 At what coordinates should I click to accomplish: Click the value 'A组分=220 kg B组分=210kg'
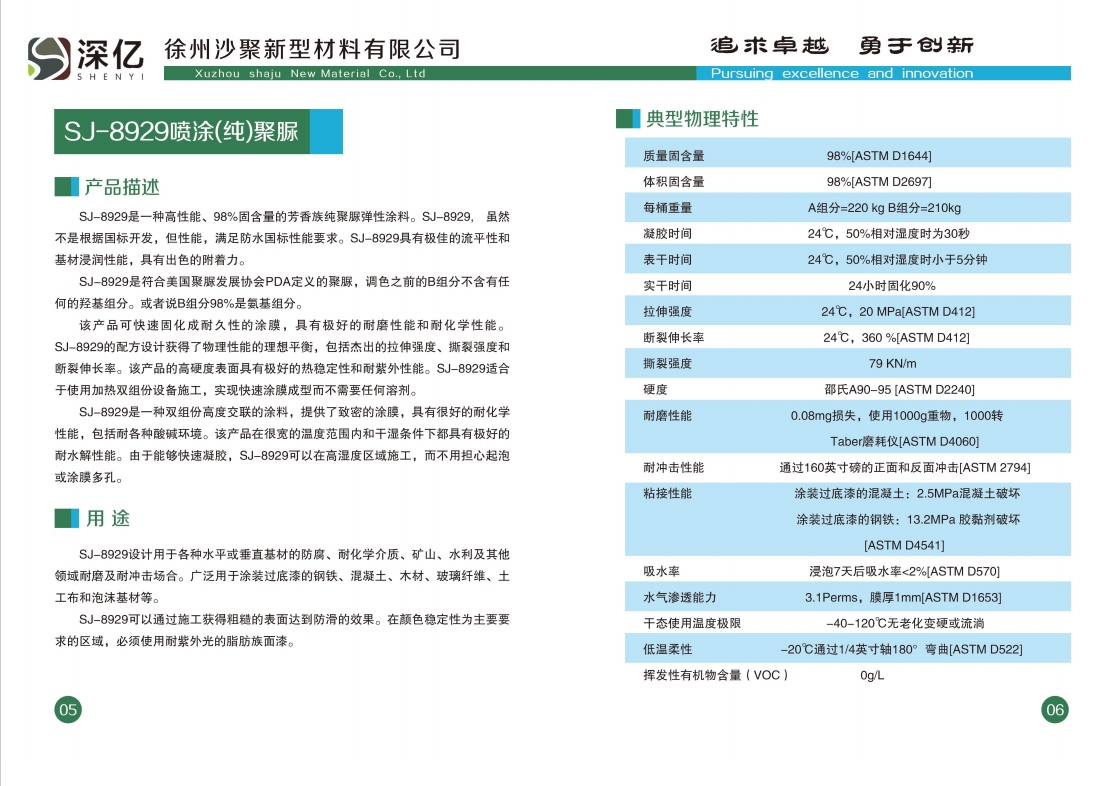(884, 208)
